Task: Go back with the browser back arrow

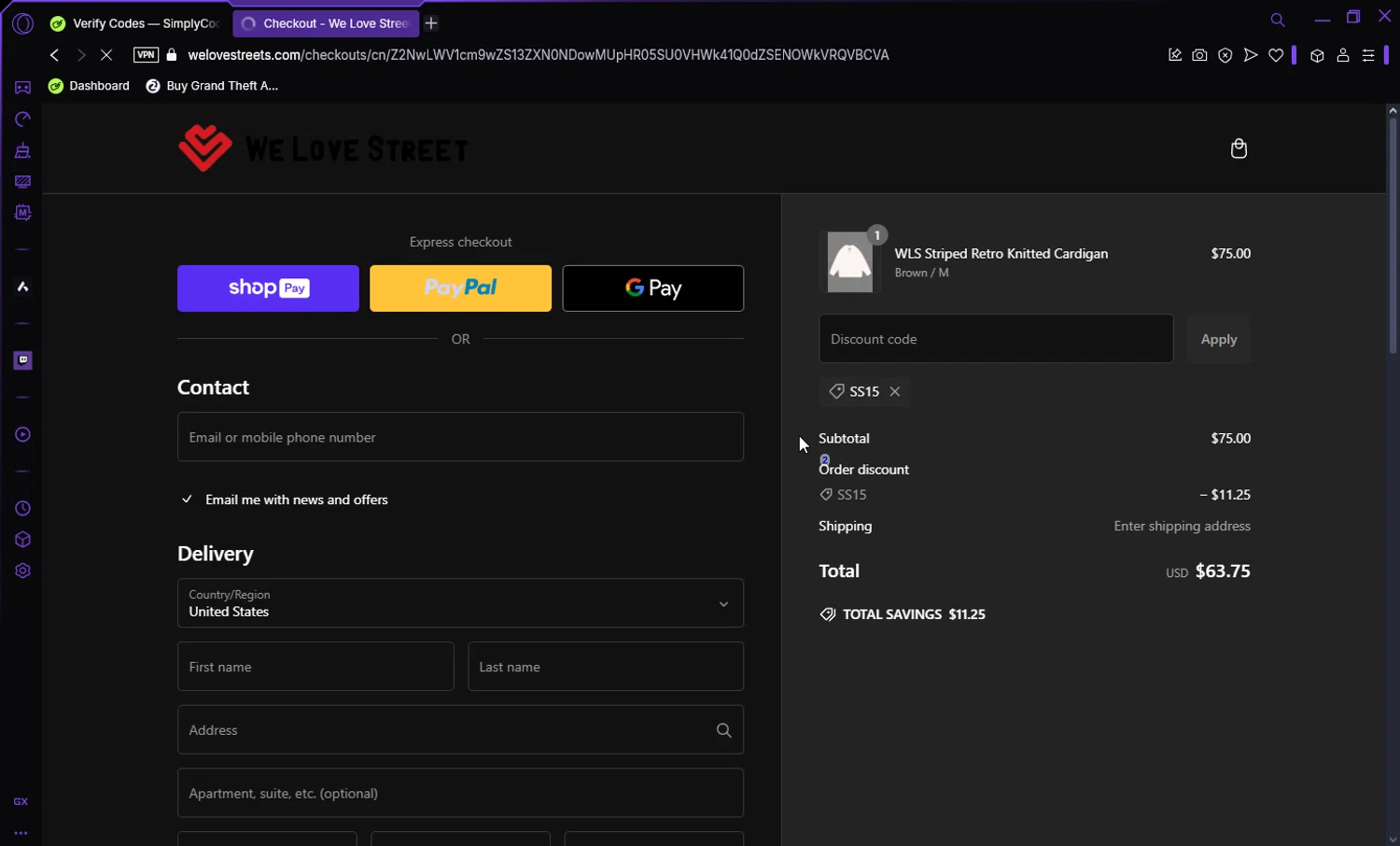Action: click(54, 55)
